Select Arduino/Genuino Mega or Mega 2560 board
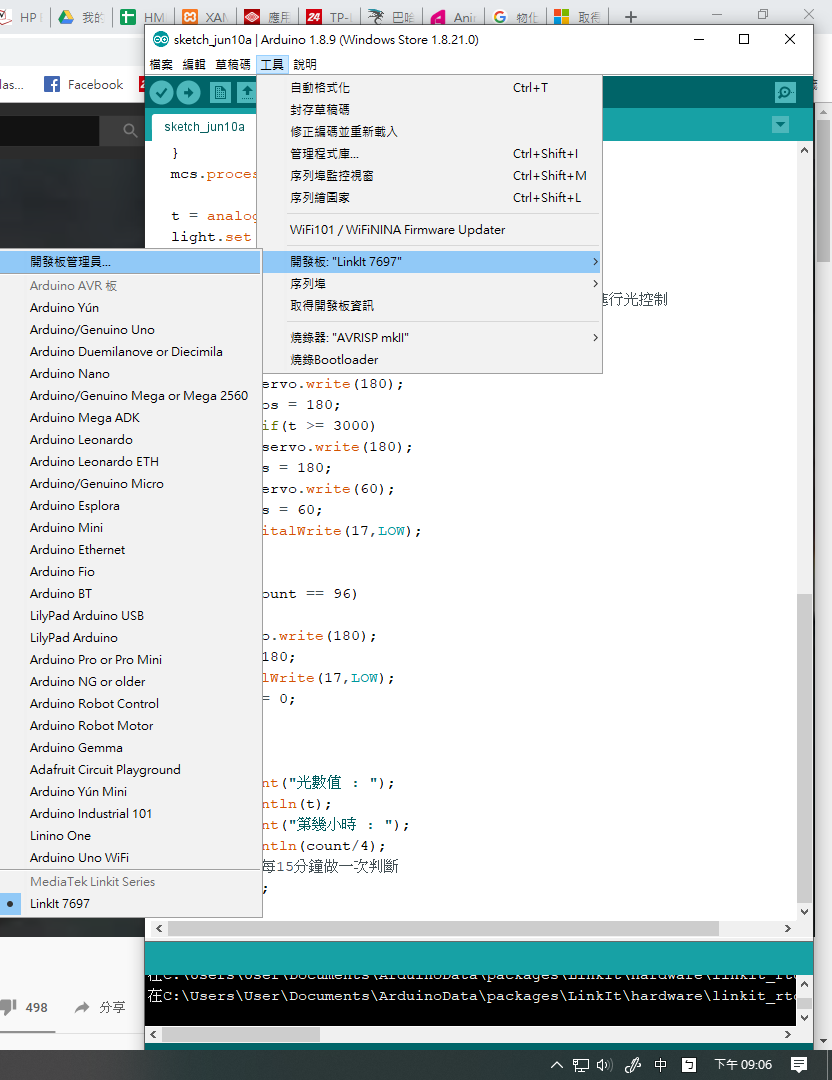Image resolution: width=832 pixels, height=1080 pixels. coord(130,396)
